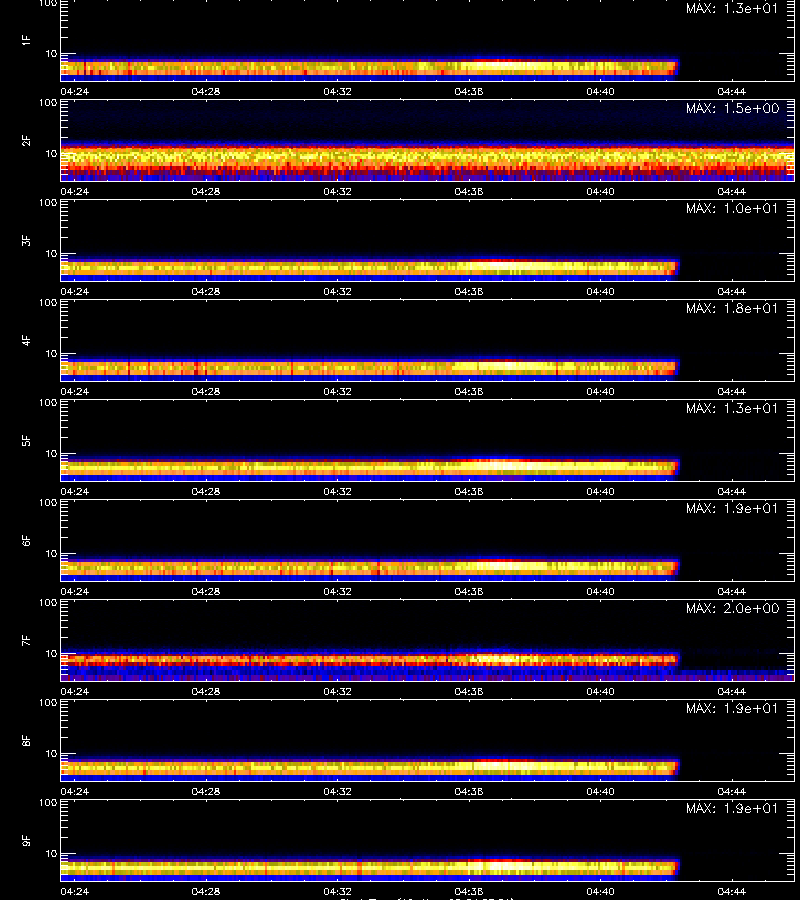
Task: Select the MAX: 1.8e+01 text in 4F panel
Action: 732,308
